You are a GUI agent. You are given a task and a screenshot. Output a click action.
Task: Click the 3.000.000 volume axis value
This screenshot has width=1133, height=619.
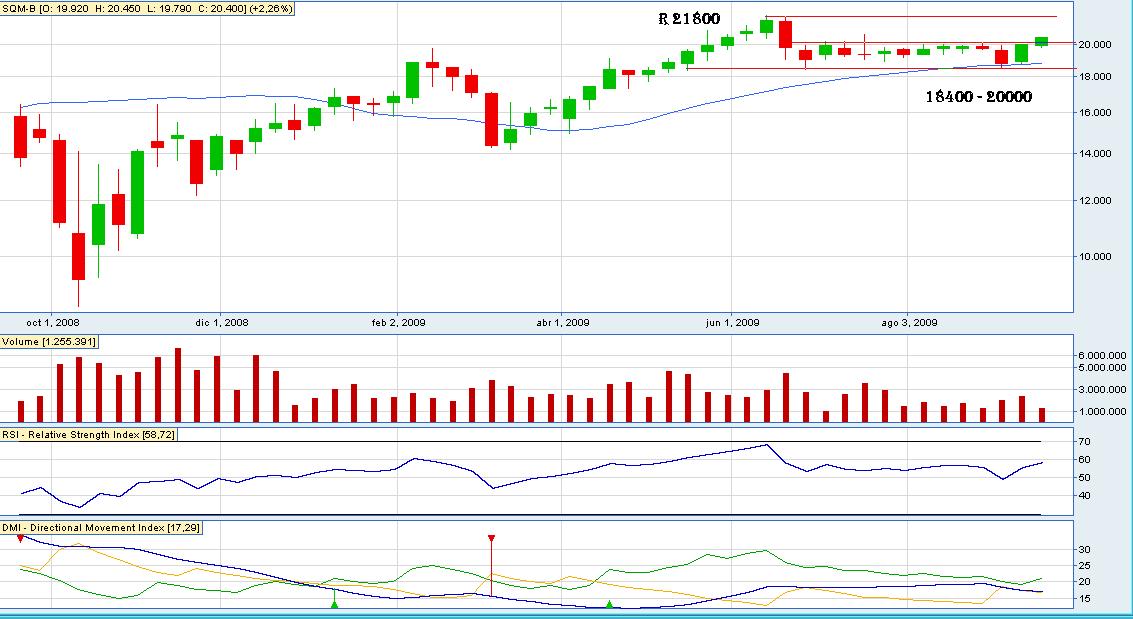(x=1102, y=390)
